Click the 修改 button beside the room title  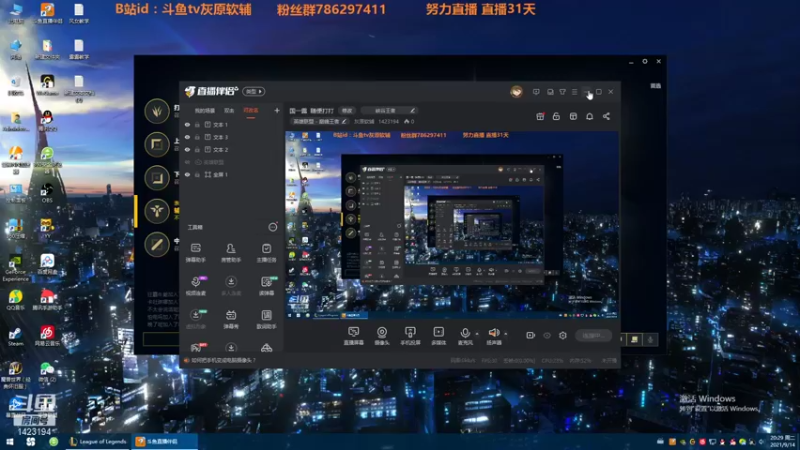[x=347, y=110]
